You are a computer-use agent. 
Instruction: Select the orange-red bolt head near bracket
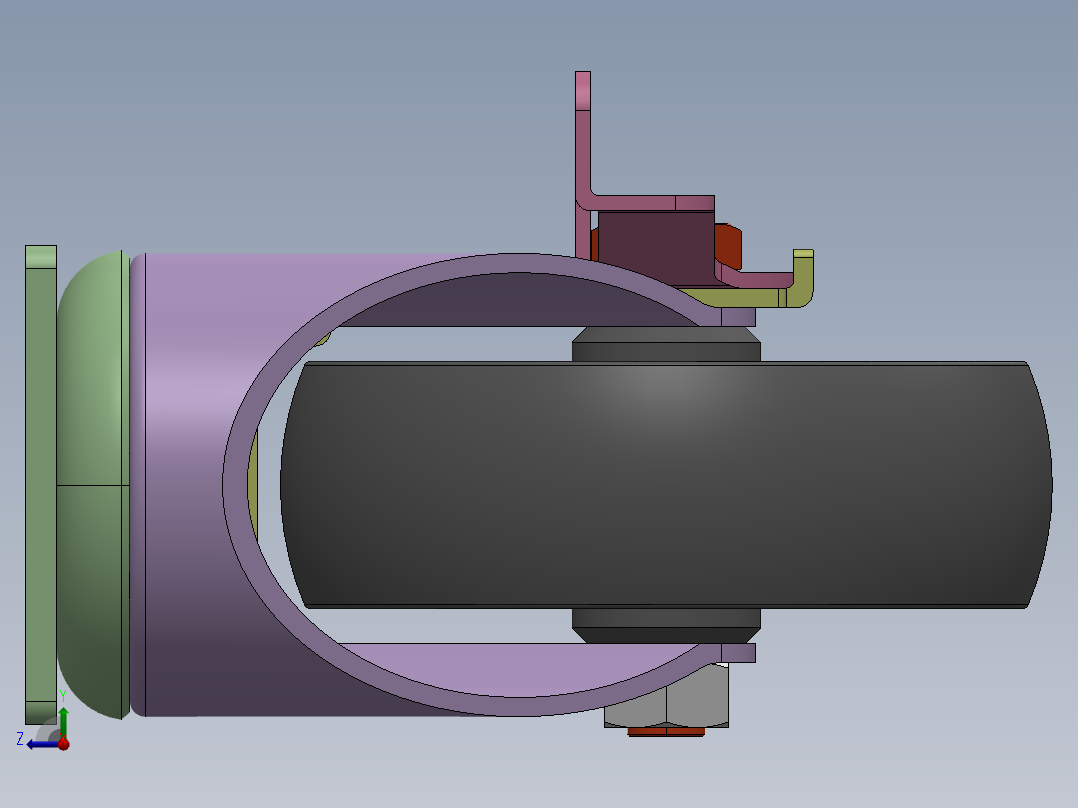(x=728, y=245)
